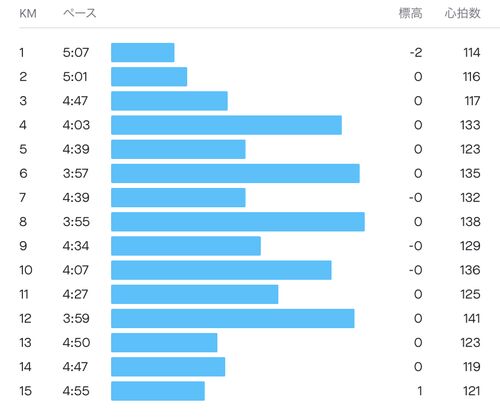The image size is (500, 417).
Task: Click the pace bar for kilometer 15
Action: pyautogui.click(x=158, y=391)
